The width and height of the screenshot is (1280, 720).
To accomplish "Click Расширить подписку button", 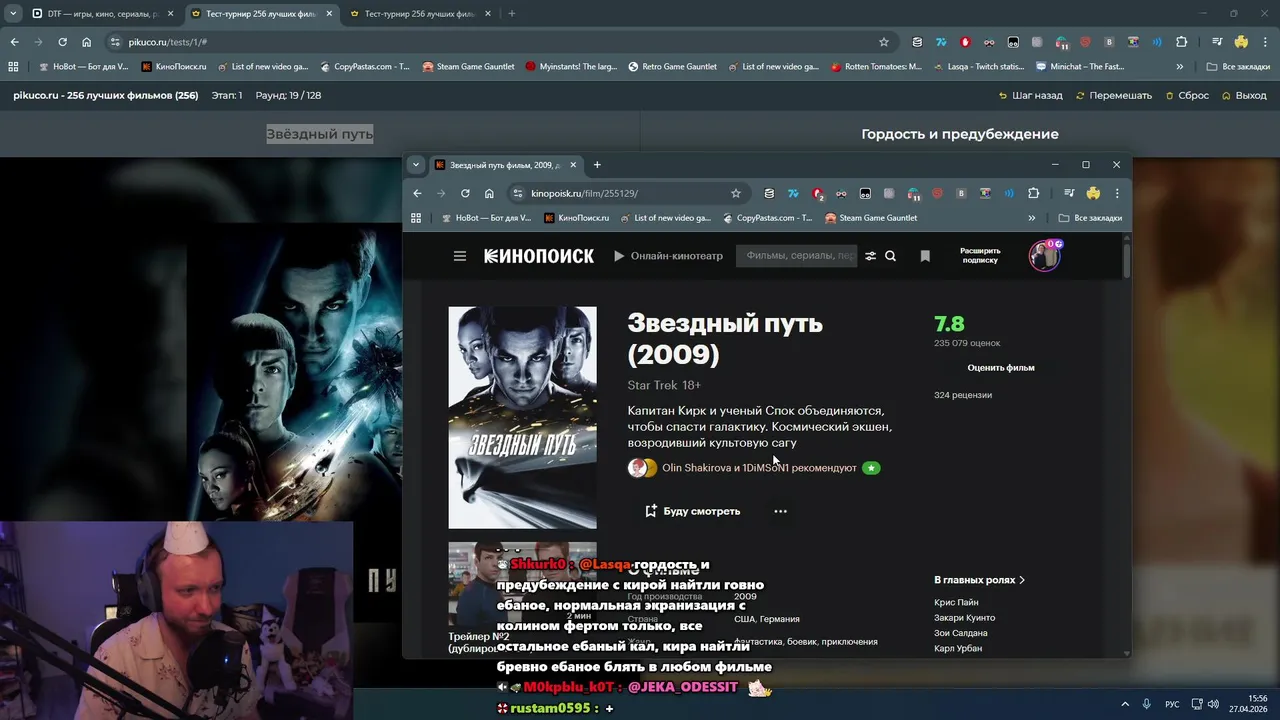I will pyautogui.click(x=980, y=256).
